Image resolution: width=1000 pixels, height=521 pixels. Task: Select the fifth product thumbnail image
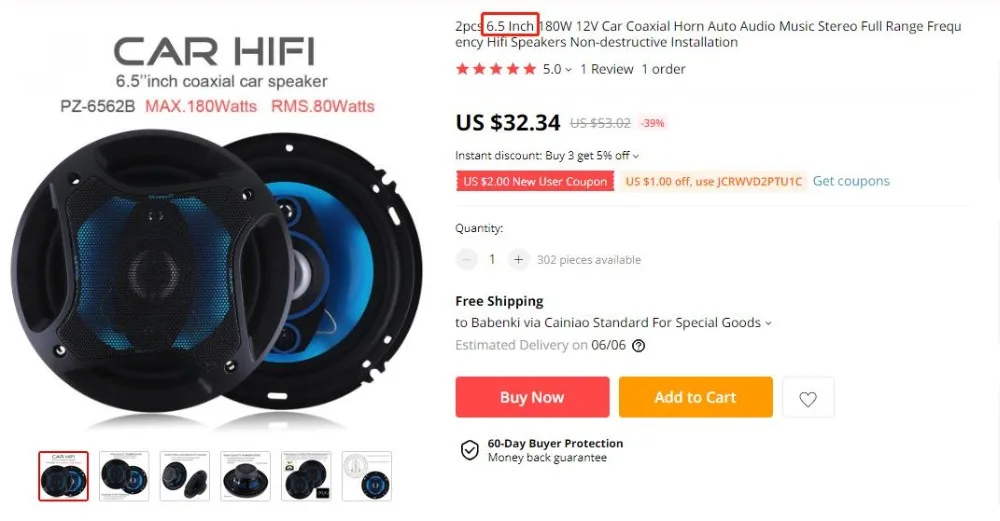pos(306,476)
